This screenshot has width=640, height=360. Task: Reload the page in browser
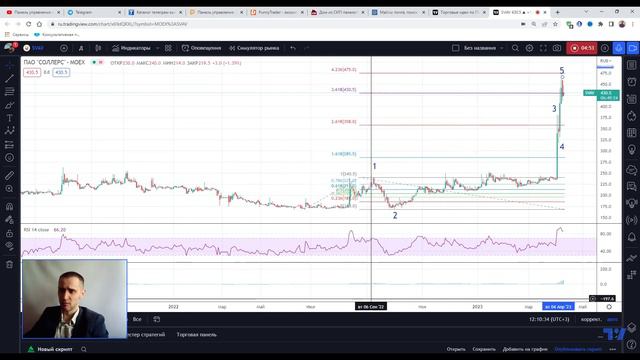point(28,24)
